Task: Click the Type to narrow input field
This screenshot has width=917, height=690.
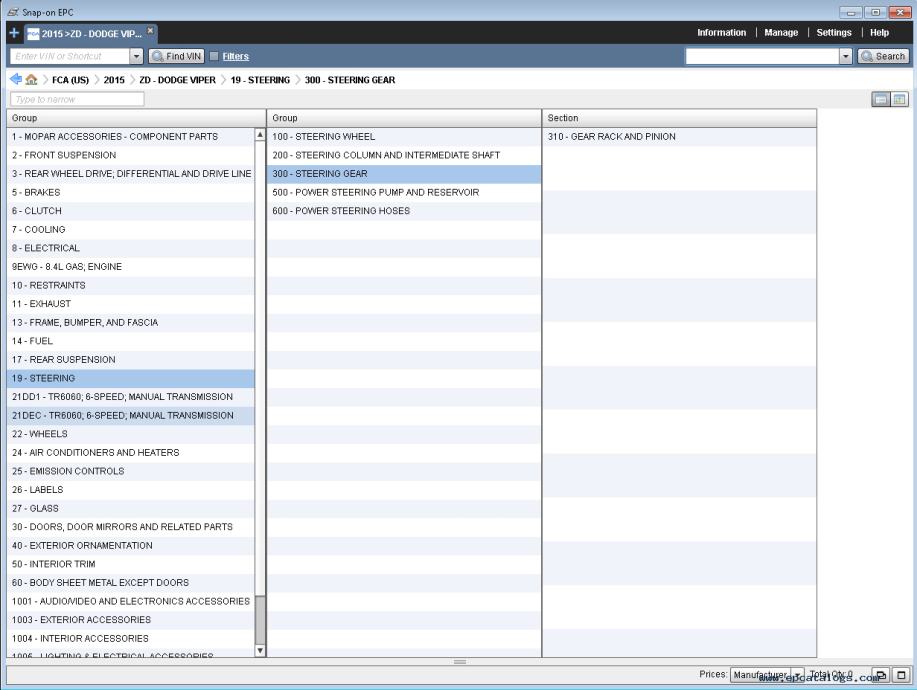Action: pos(77,99)
